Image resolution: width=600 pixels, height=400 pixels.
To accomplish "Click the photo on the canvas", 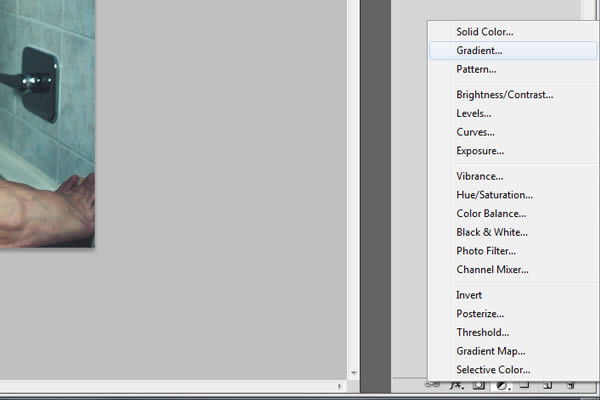I will (45, 120).
